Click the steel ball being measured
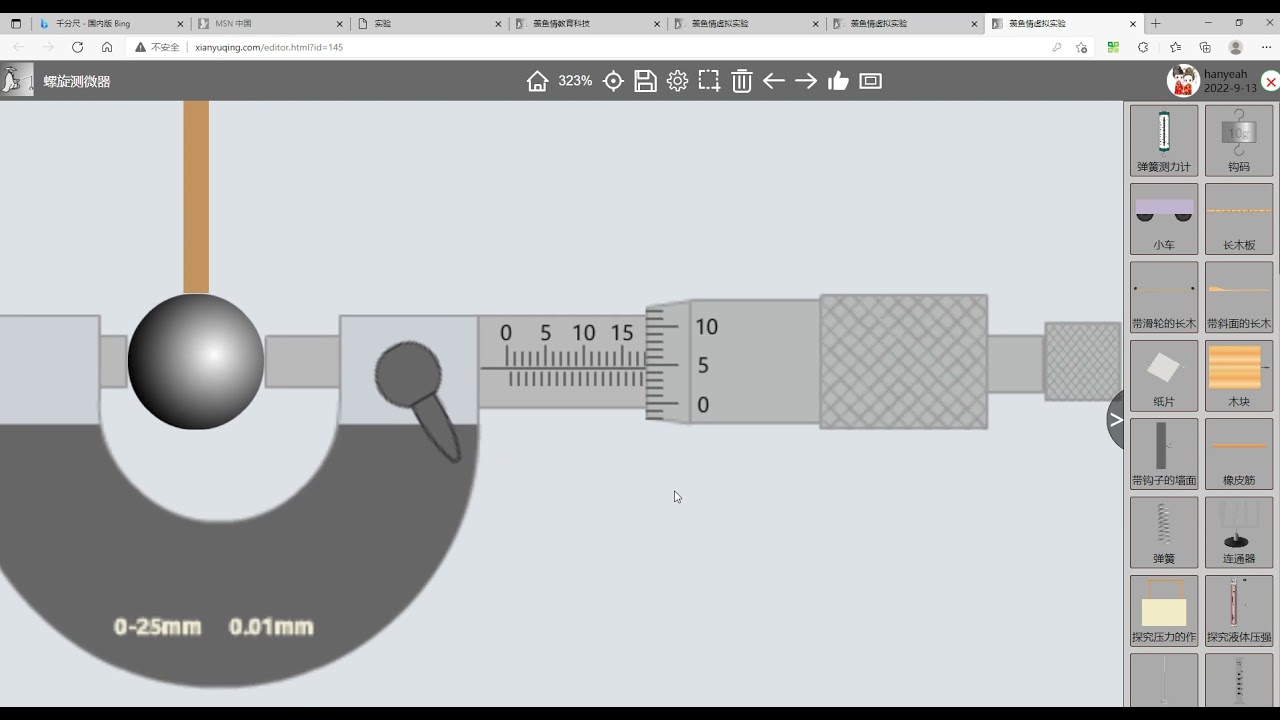 coord(196,361)
